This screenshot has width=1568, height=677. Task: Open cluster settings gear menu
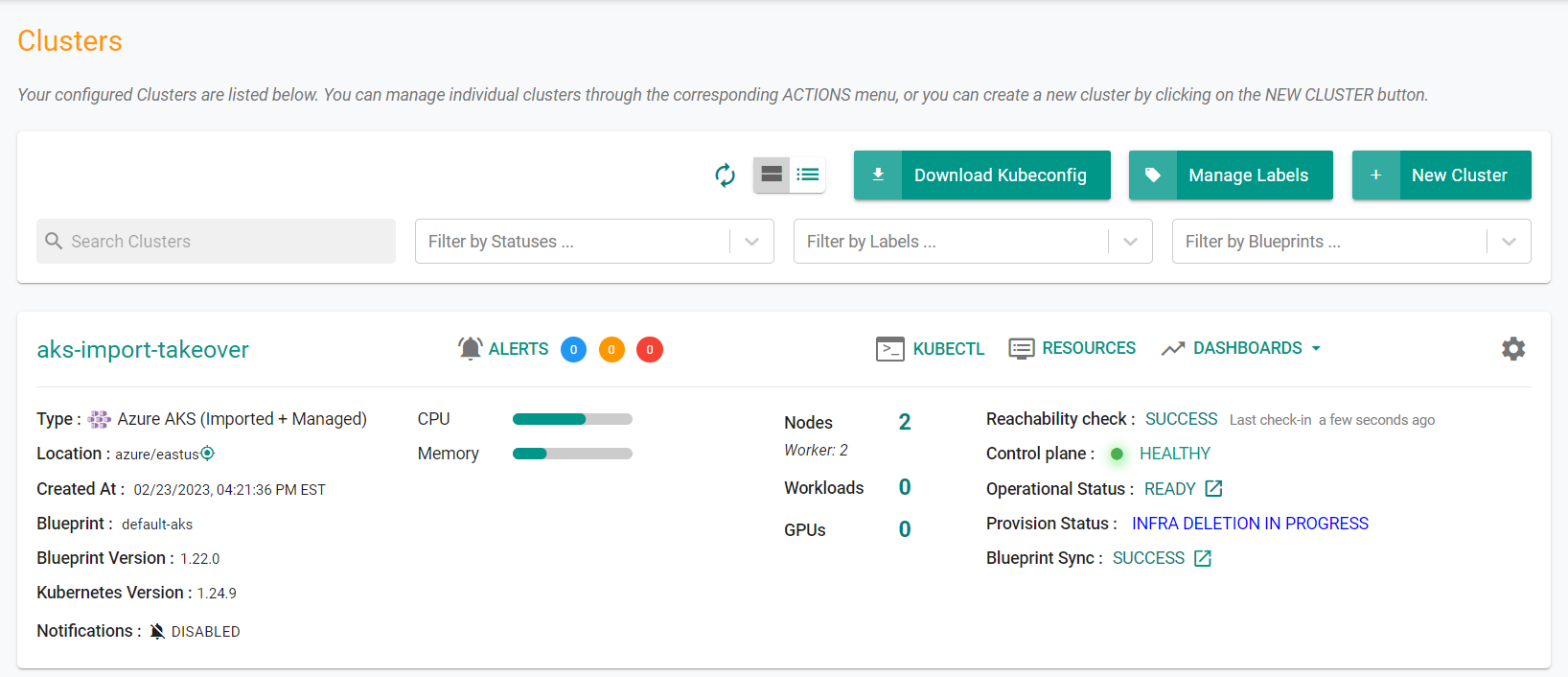pos(1513,348)
